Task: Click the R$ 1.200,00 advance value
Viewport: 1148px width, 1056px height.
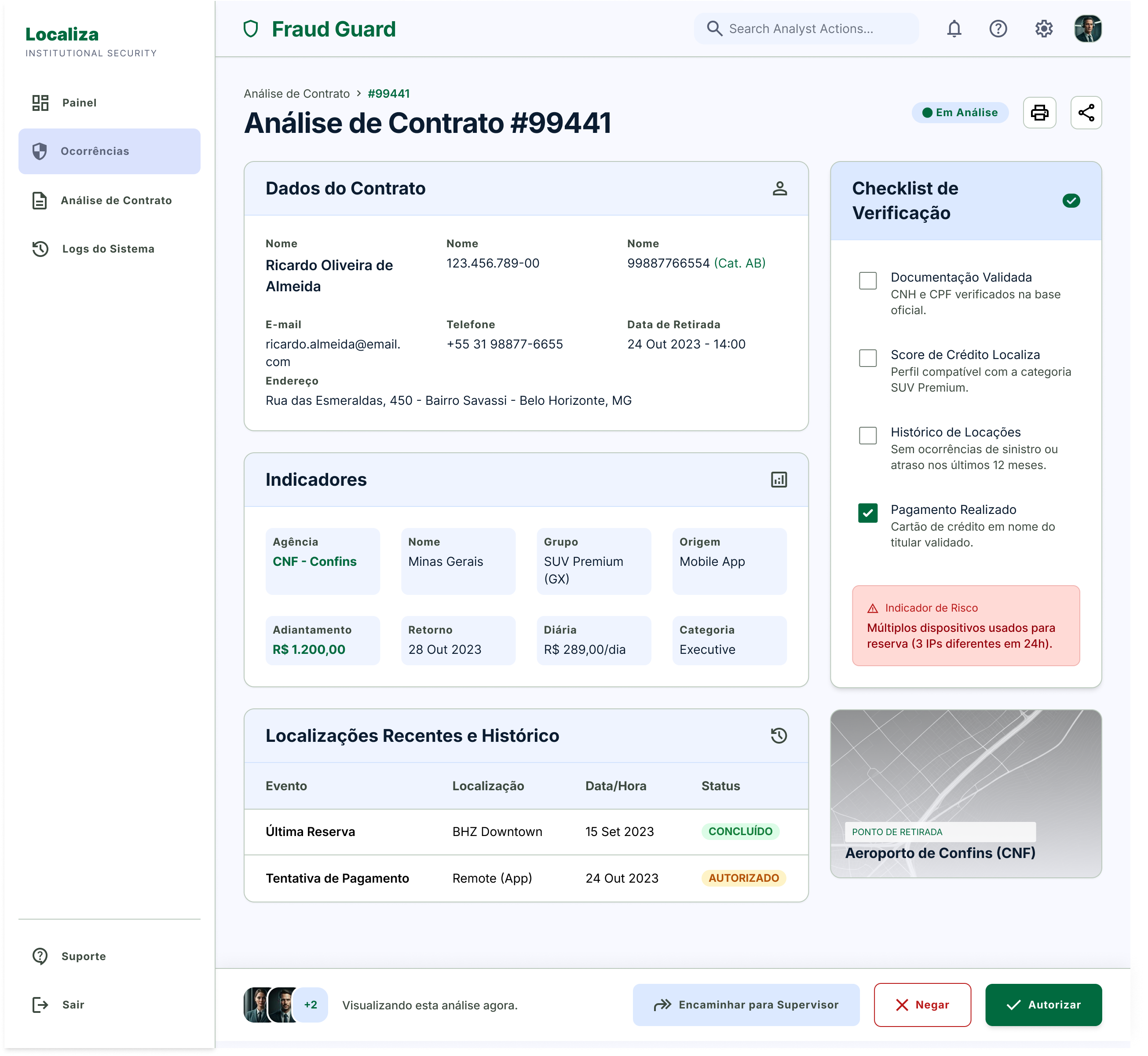Action: coord(309,650)
